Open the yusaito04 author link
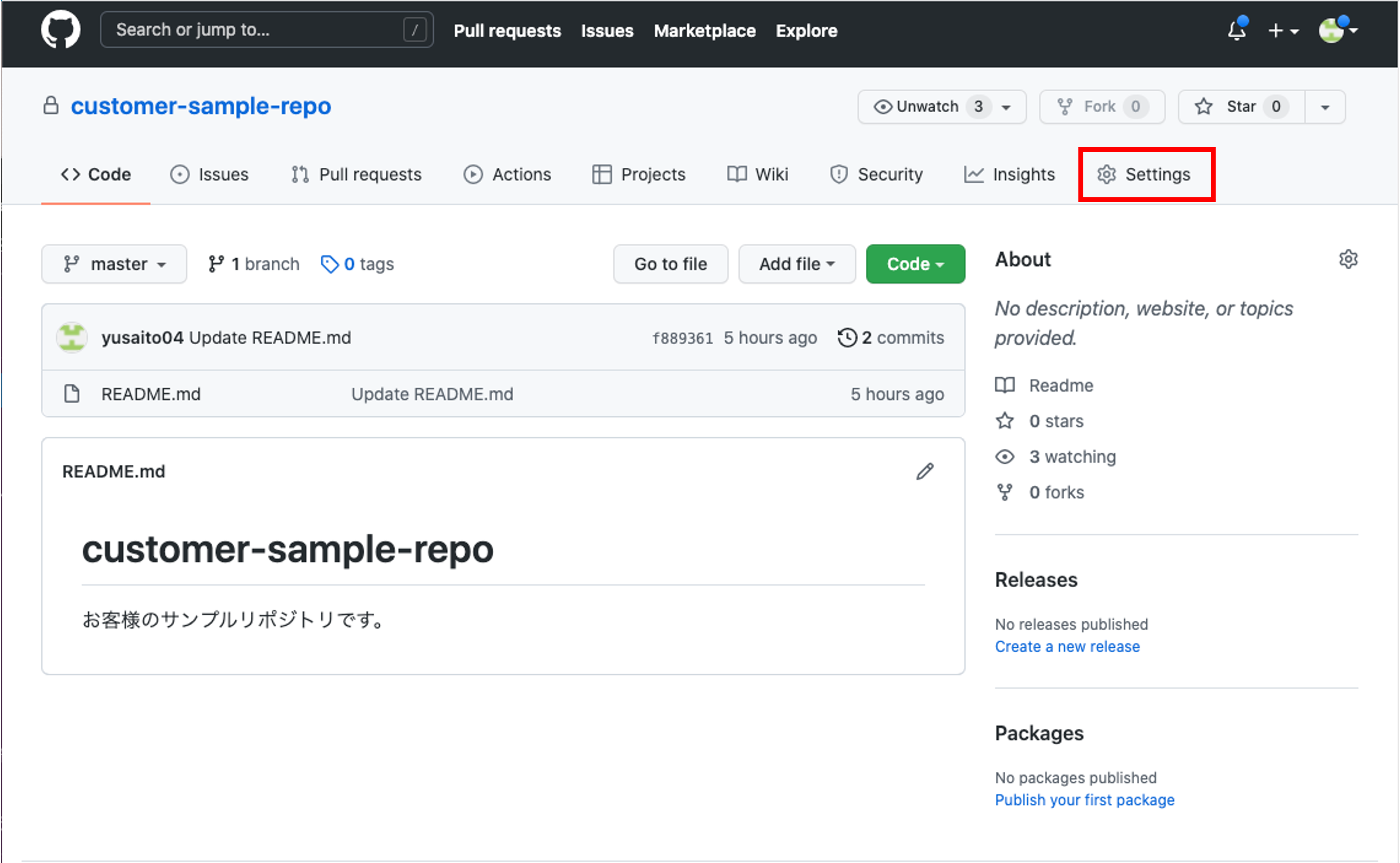 click(x=142, y=338)
